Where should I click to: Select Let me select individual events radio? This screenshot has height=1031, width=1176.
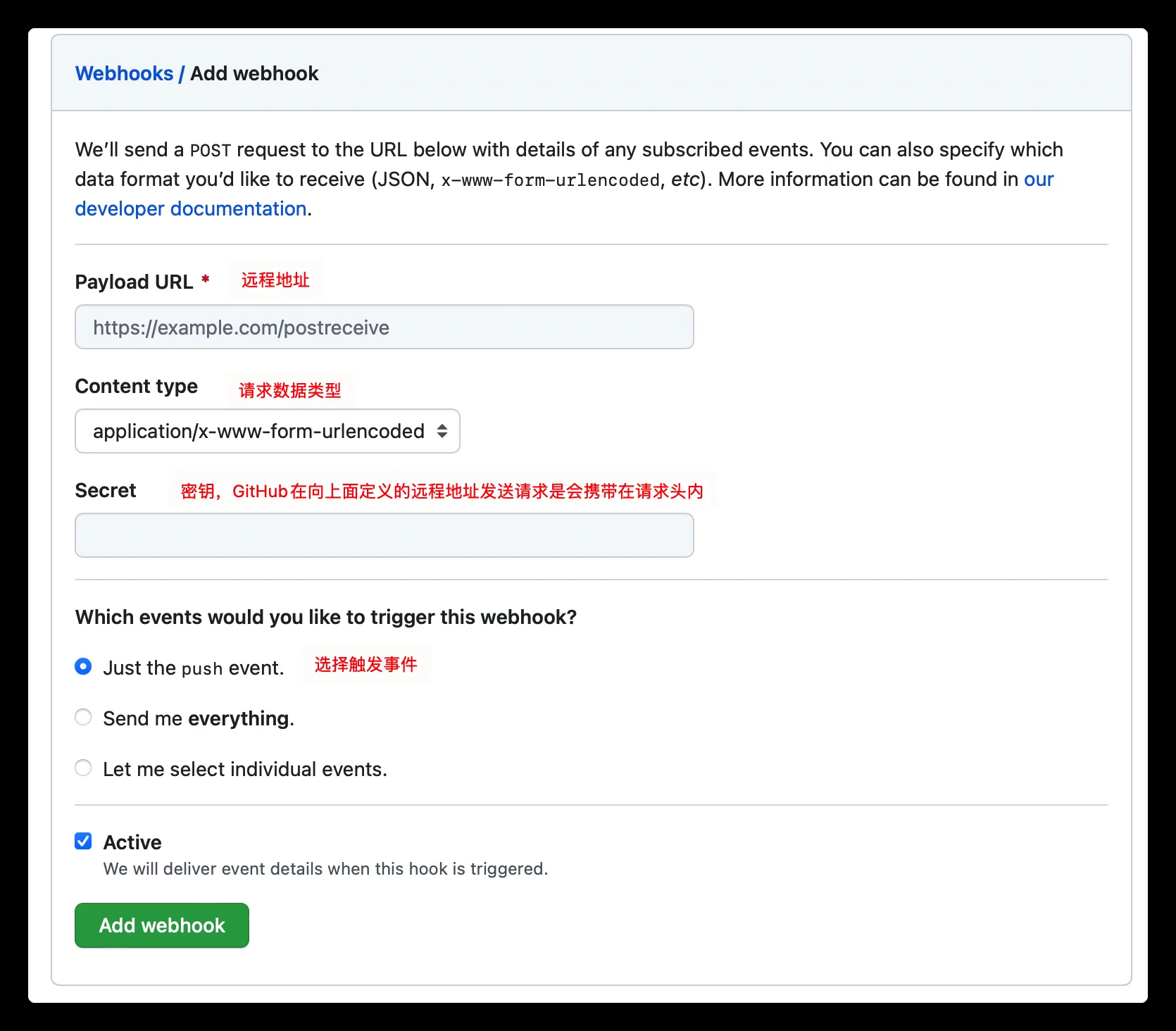(83, 768)
